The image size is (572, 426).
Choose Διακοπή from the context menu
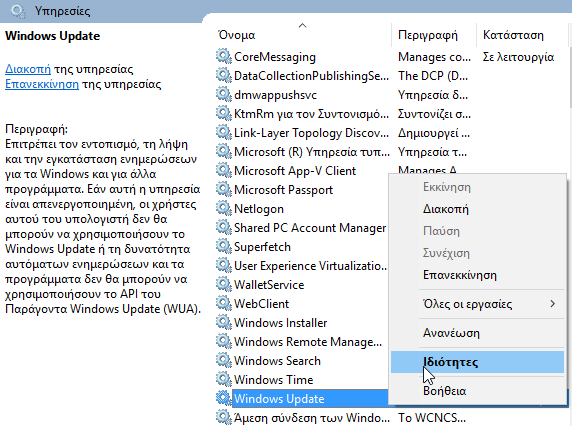pos(445,209)
